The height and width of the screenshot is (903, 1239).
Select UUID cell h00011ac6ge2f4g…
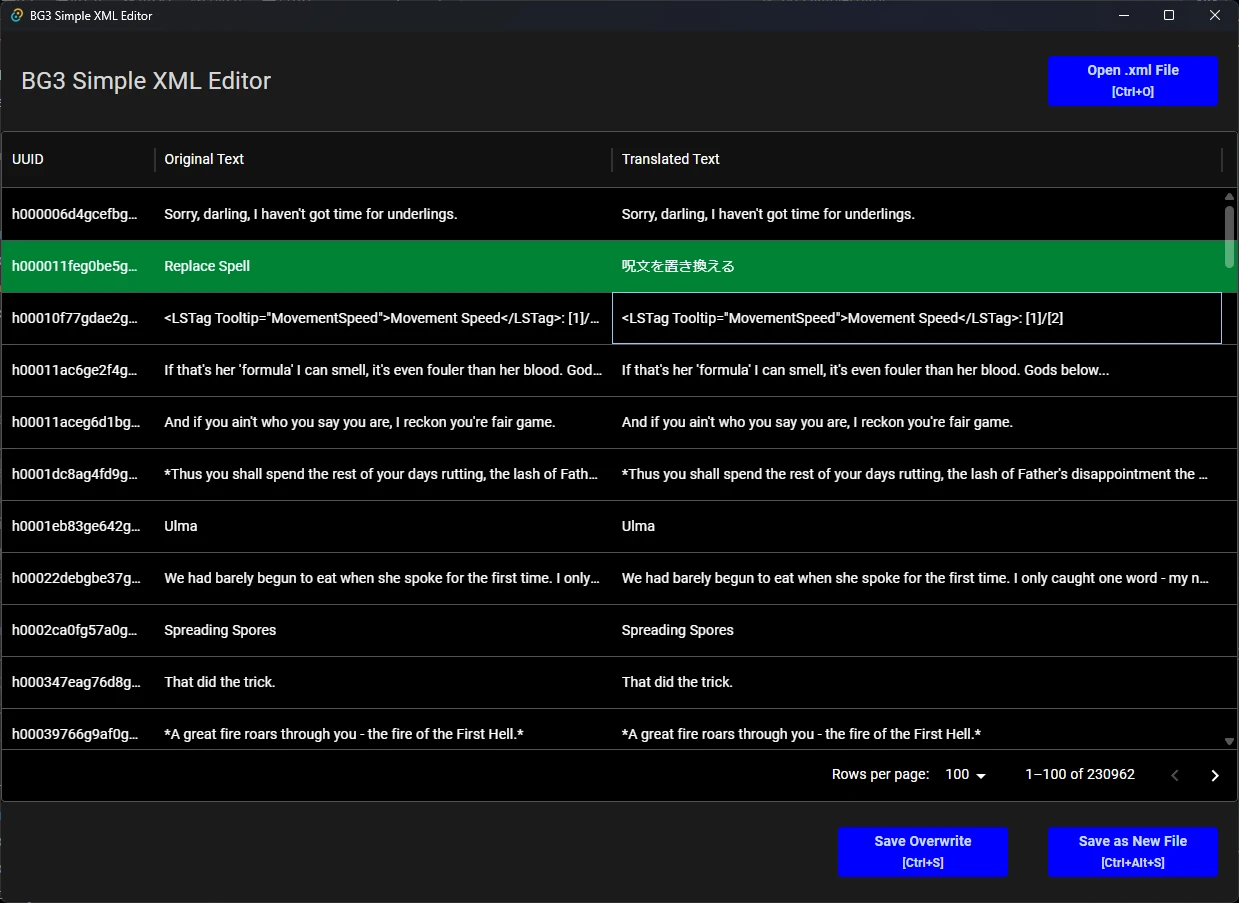tap(78, 370)
